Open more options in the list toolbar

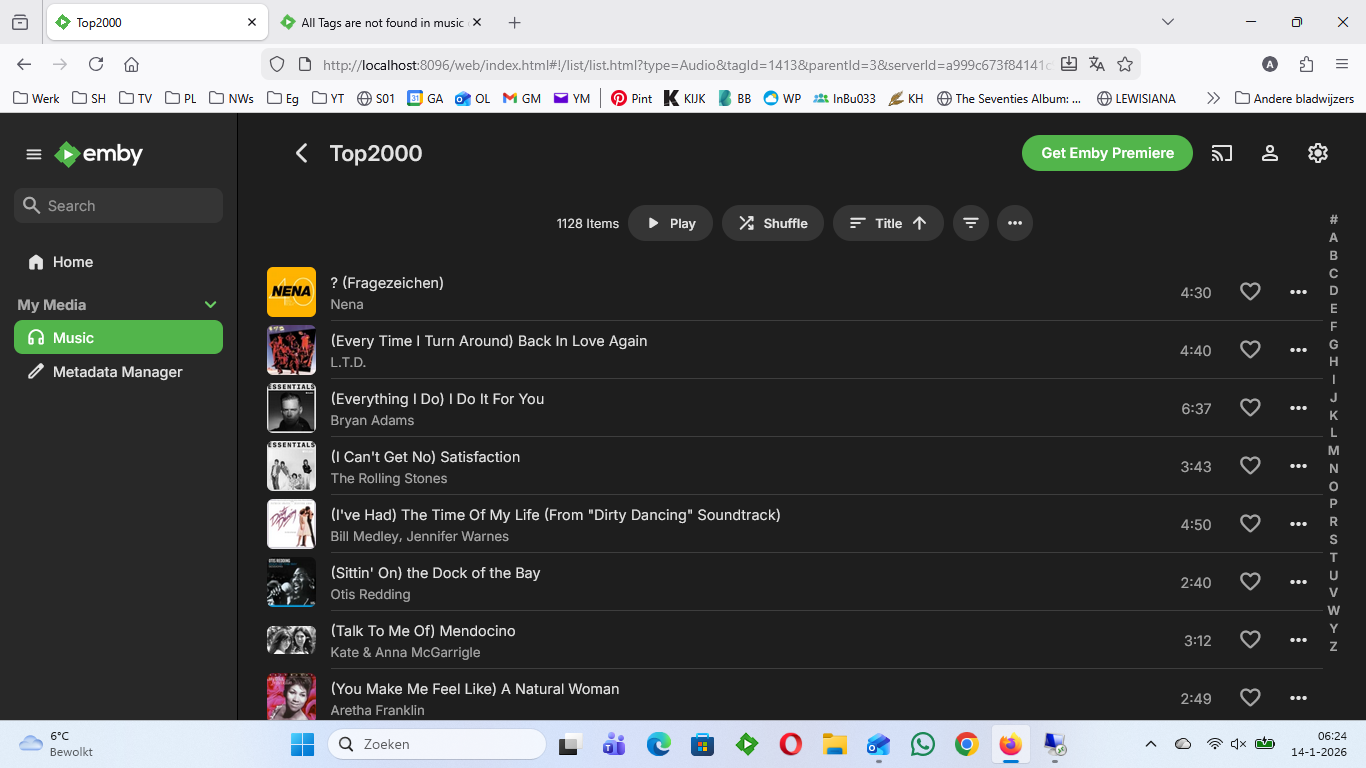pyautogui.click(x=1014, y=223)
